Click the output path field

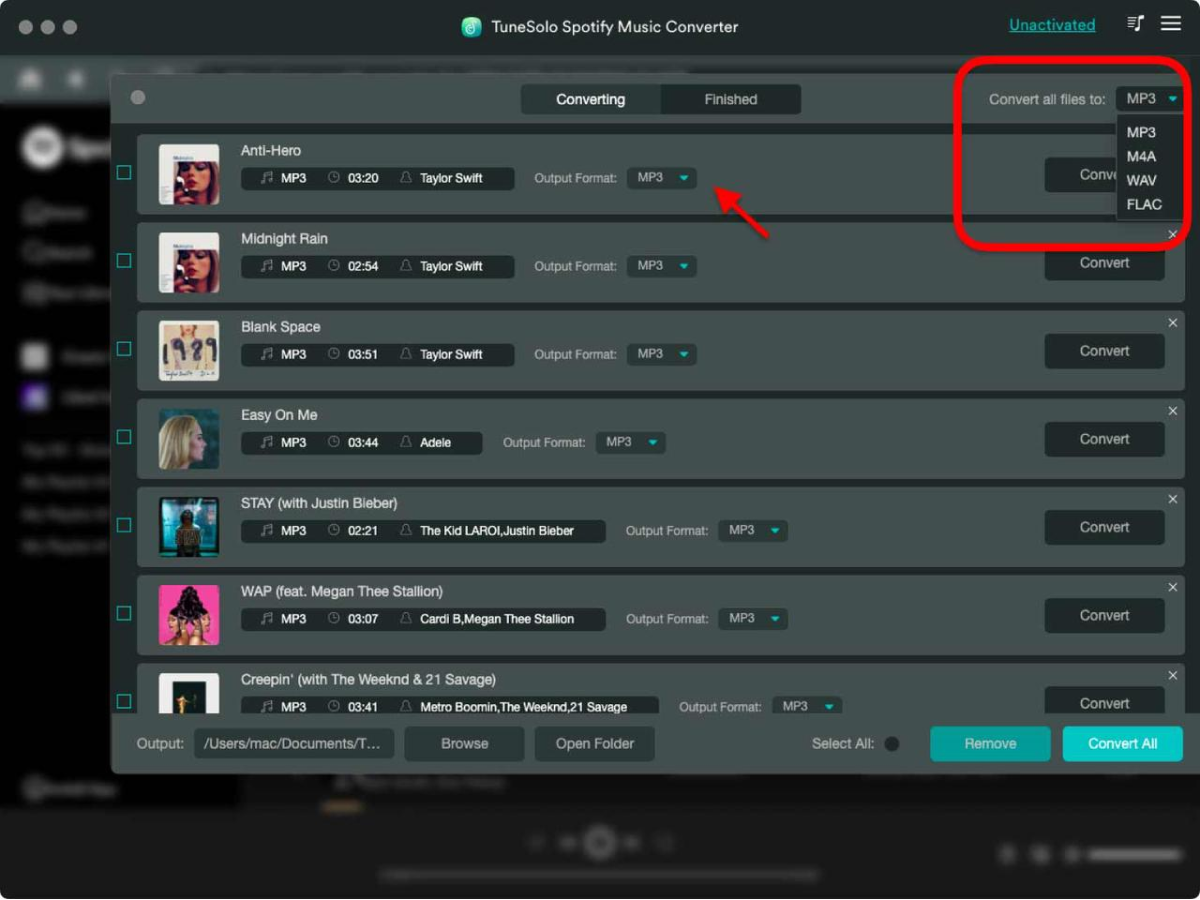(294, 744)
